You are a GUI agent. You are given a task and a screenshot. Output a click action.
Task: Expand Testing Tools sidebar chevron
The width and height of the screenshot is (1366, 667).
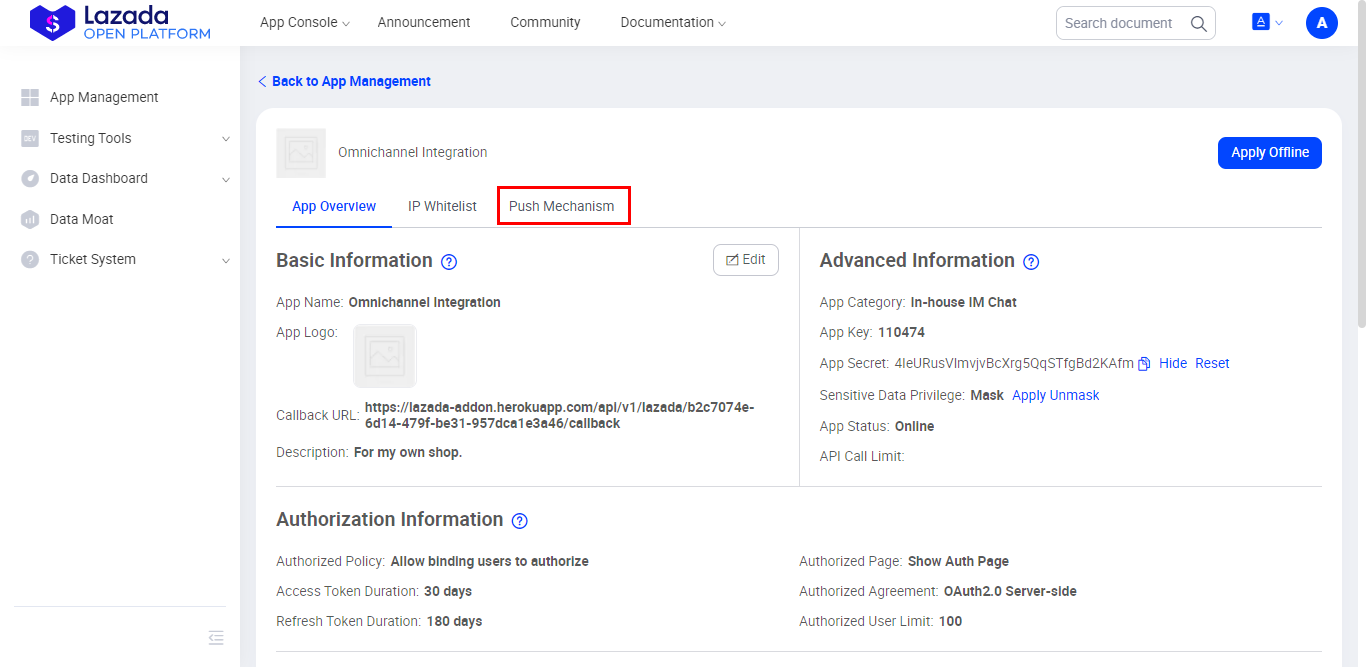[x=225, y=139]
